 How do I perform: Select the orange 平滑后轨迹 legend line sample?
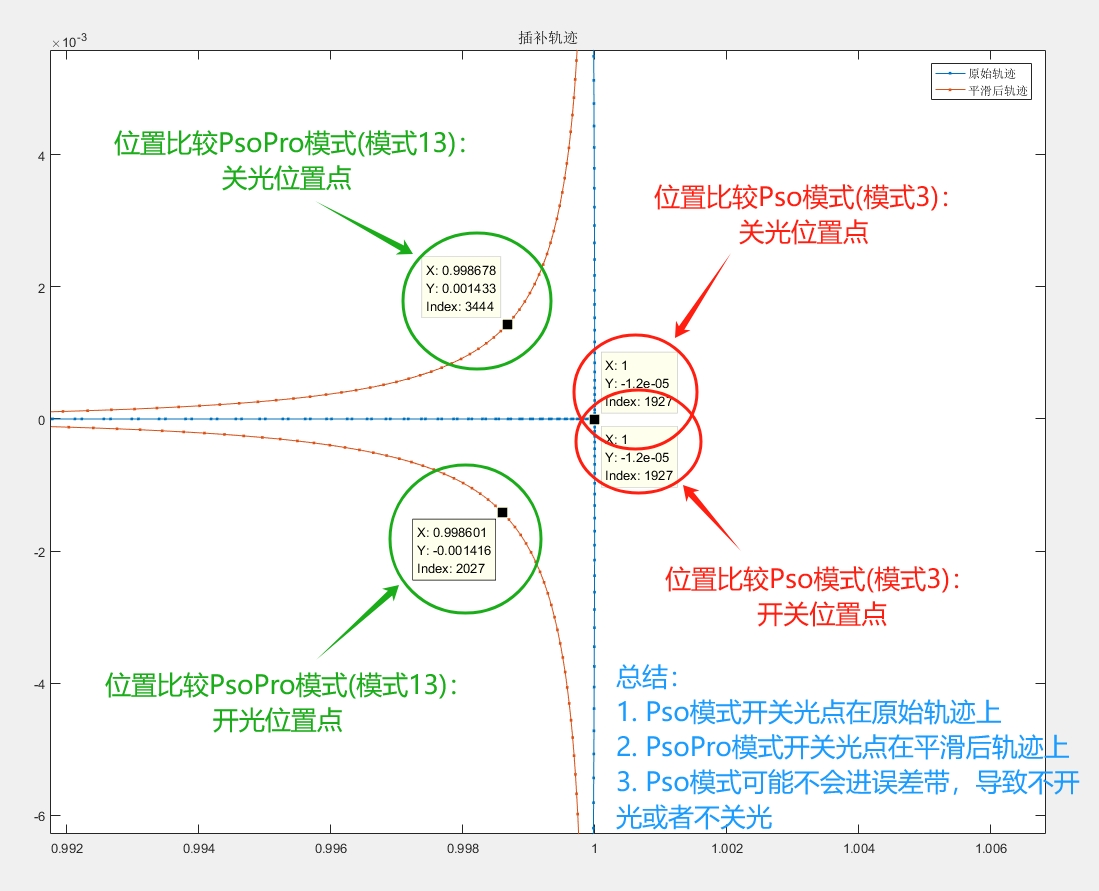[952, 89]
